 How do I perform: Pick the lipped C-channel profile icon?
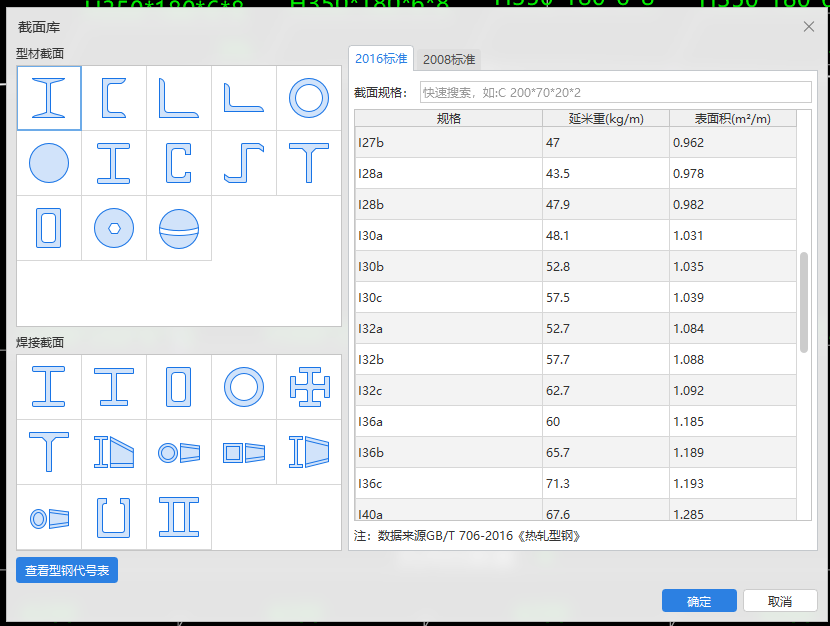179,163
